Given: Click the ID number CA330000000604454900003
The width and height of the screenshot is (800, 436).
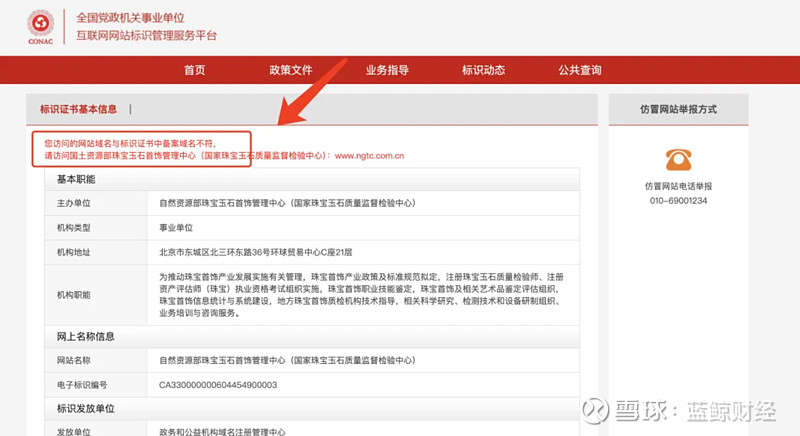Looking at the screenshot, I should point(218,385).
